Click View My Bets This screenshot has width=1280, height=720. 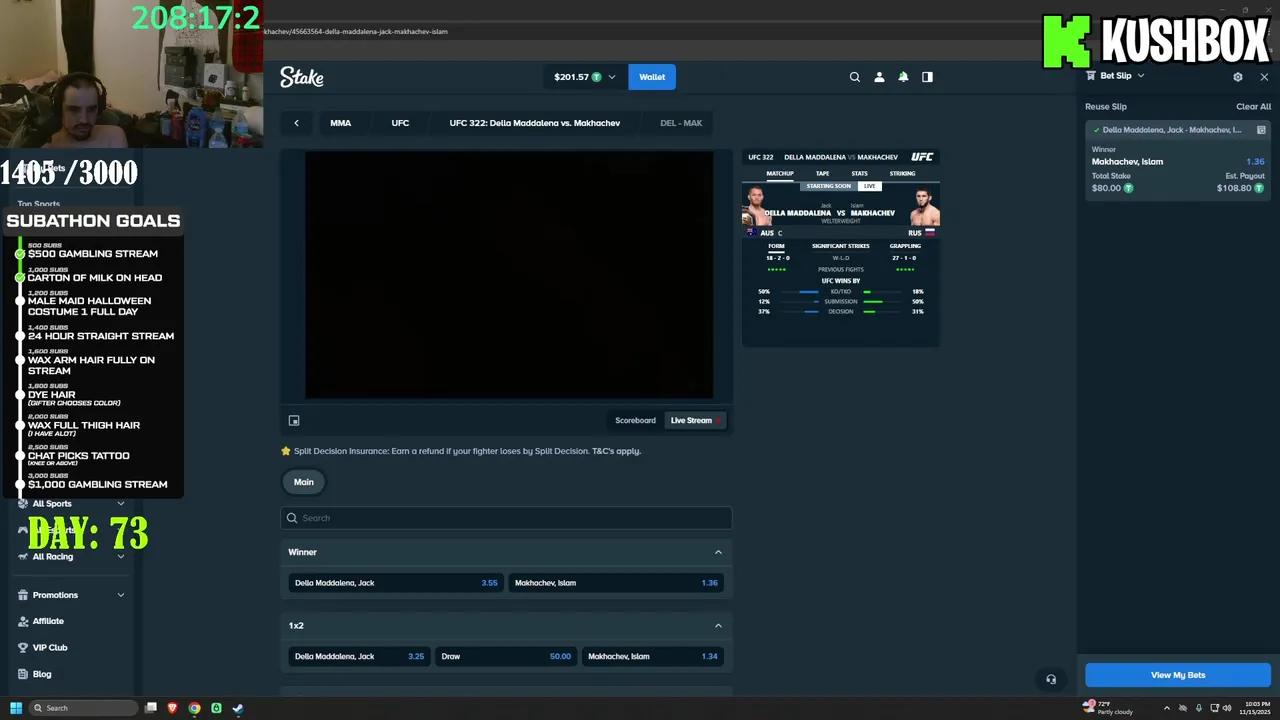point(1178,675)
